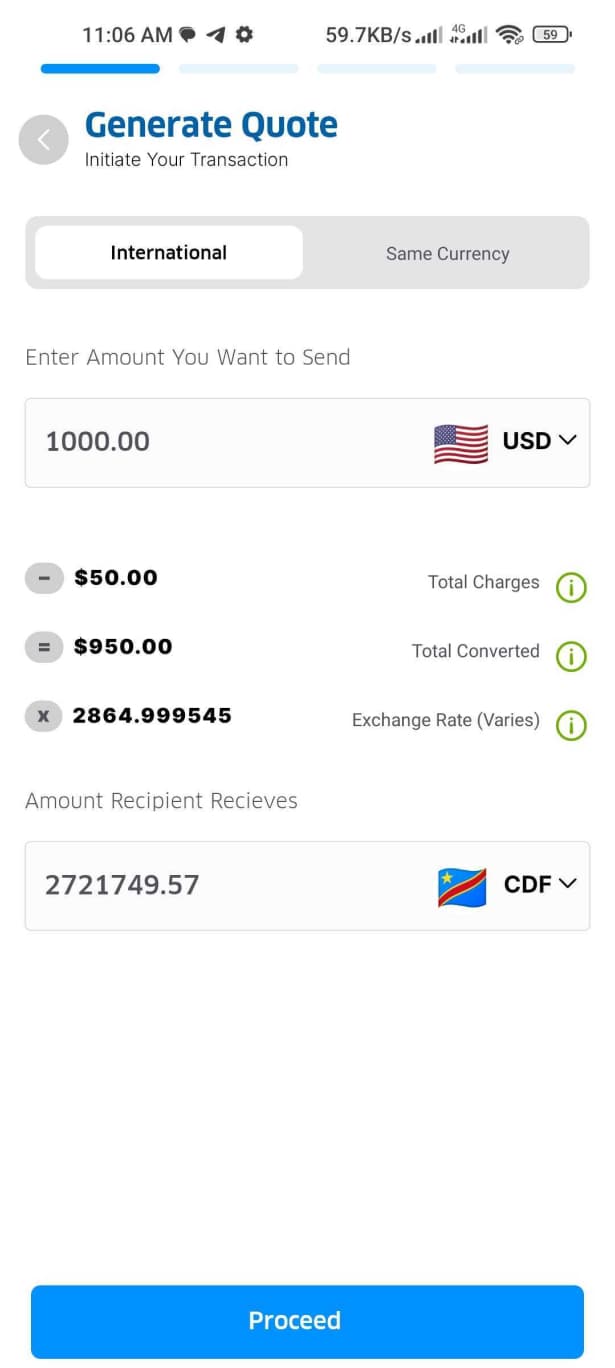Click the minus icon beside $50.00
This screenshot has height=1368, width=615.
pos(43,578)
